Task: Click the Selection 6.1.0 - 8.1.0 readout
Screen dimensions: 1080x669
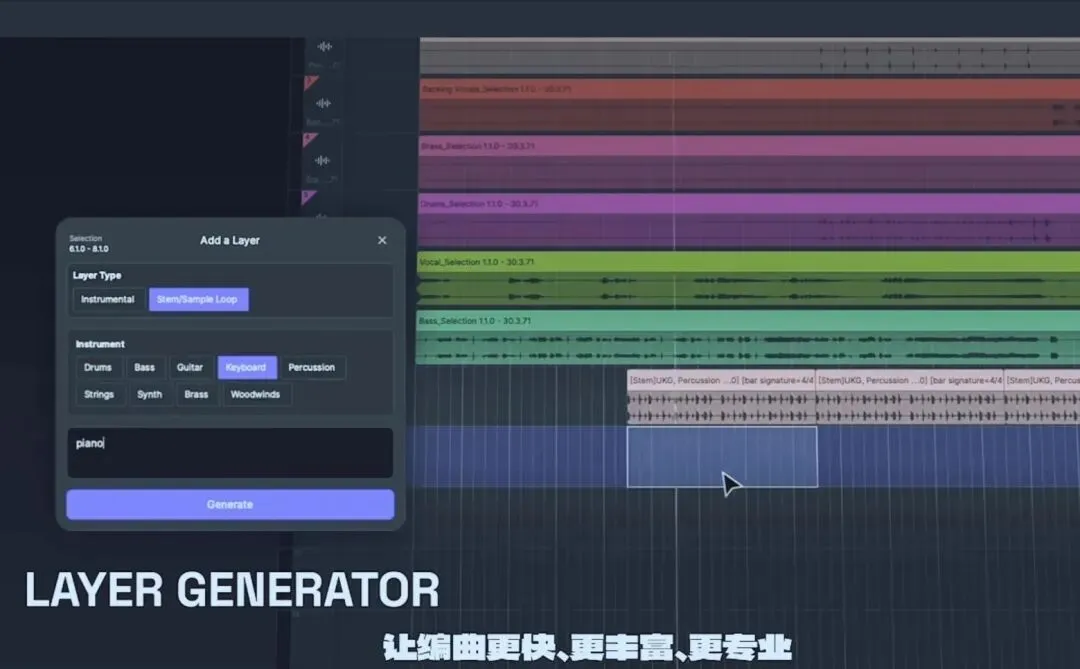Action: [x=89, y=244]
